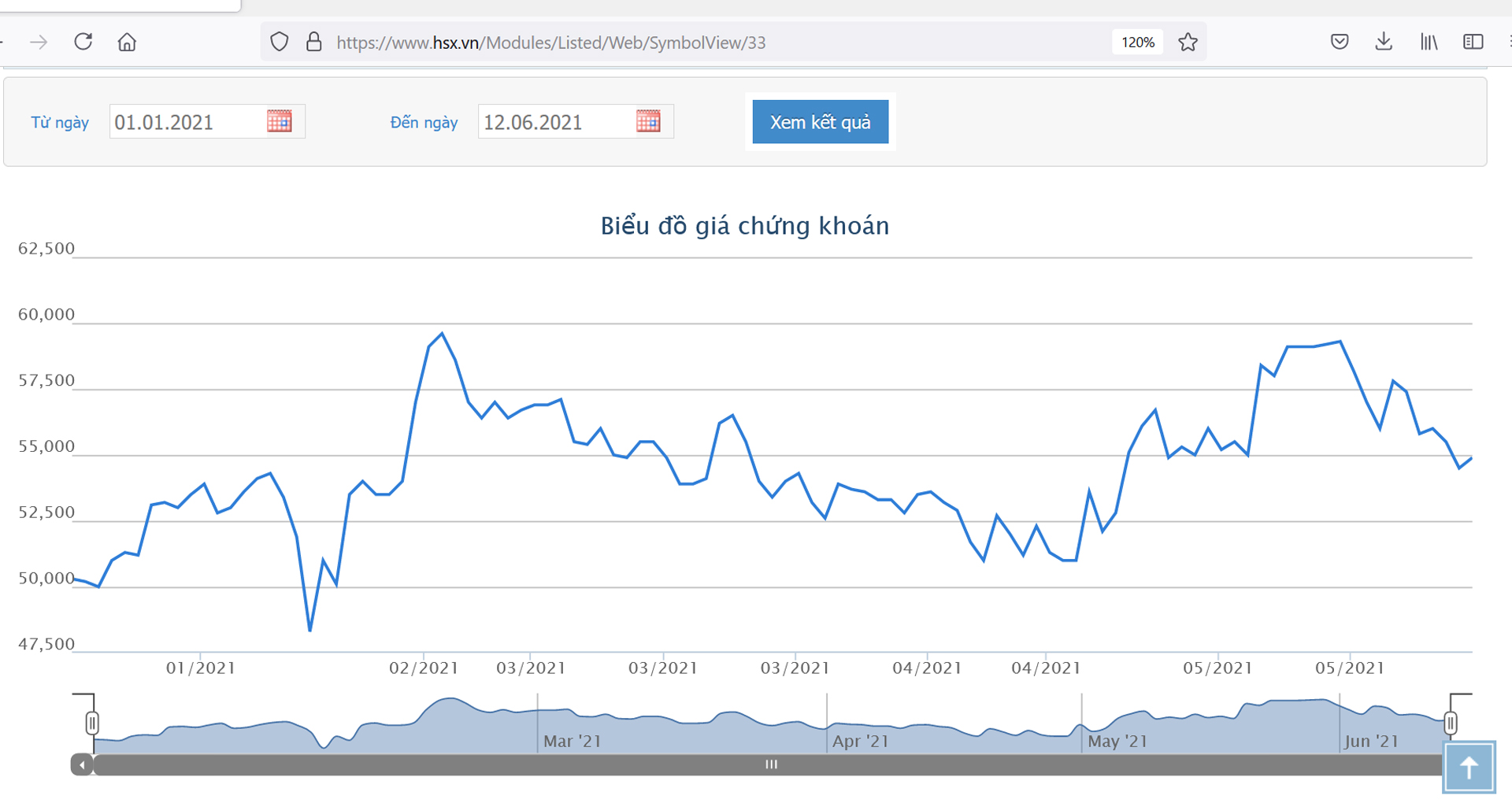
Task: Open the library bookmarks and history icon
Action: coord(1429,42)
